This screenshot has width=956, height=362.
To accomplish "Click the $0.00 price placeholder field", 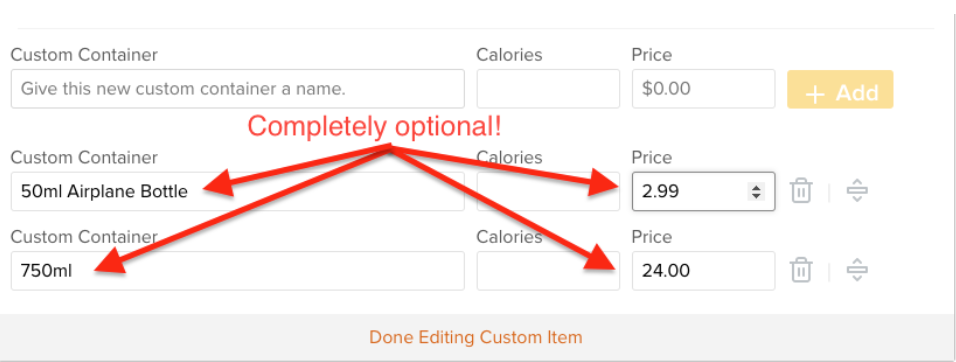I will click(704, 89).
